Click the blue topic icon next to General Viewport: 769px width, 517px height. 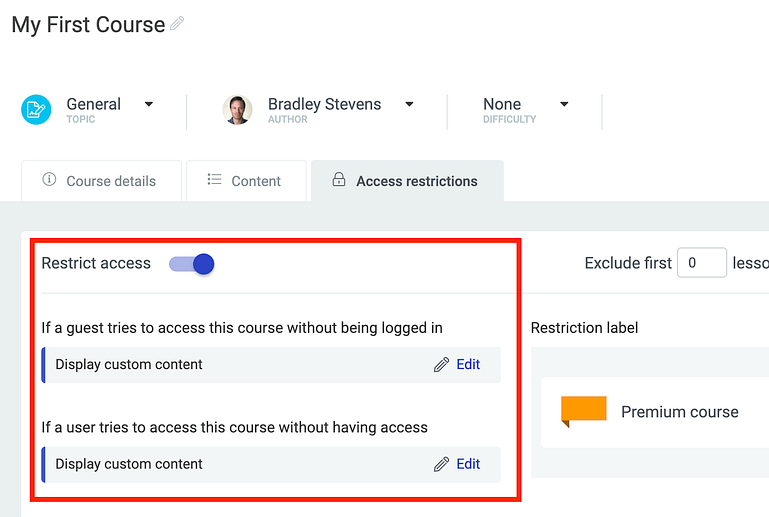pyautogui.click(x=36, y=110)
